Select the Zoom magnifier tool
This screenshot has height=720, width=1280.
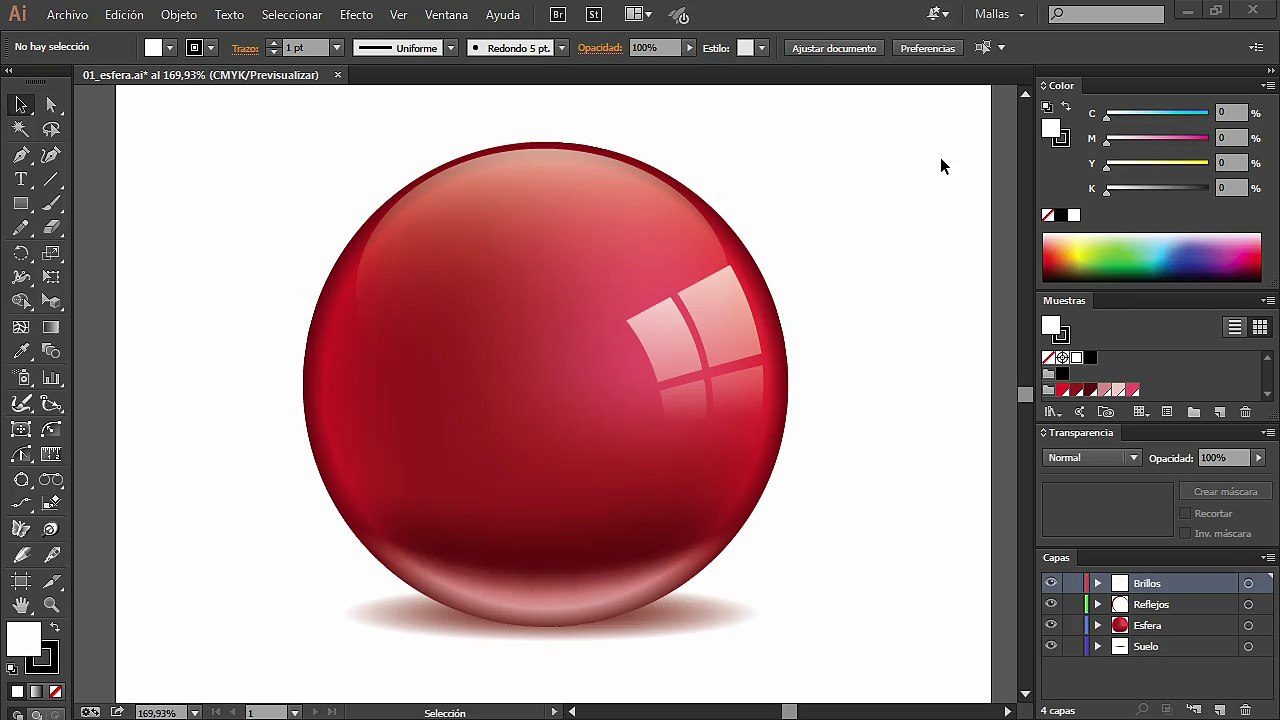pos(52,605)
